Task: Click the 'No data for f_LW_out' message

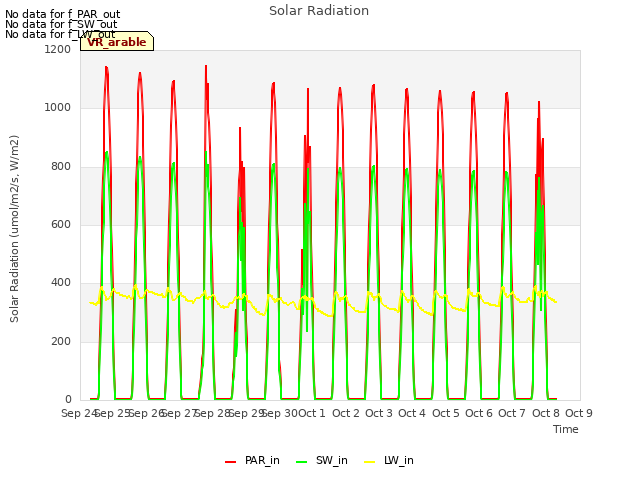Action: tap(60, 34)
